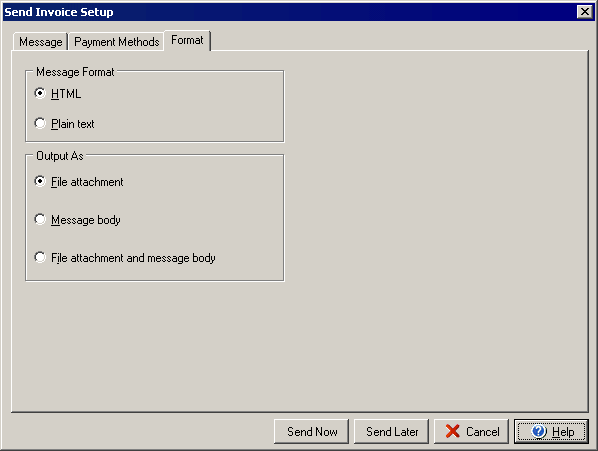This screenshot has height=451, width=598.
Task: Click the Plain text label
Action: (72, 124)
